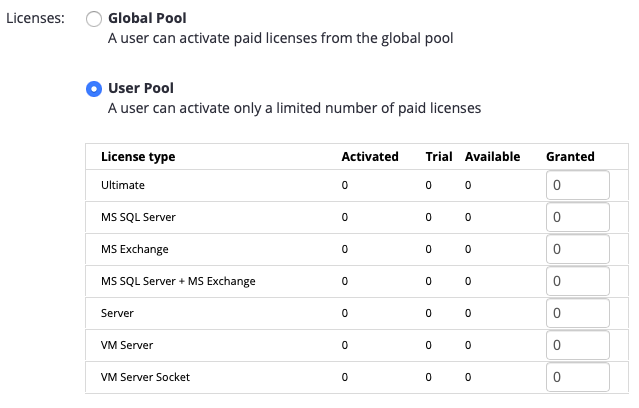Select the Global Pool radio button
The height and width of the screenshot is (408, 639).
pyautogui.click(x=94, y=19)
